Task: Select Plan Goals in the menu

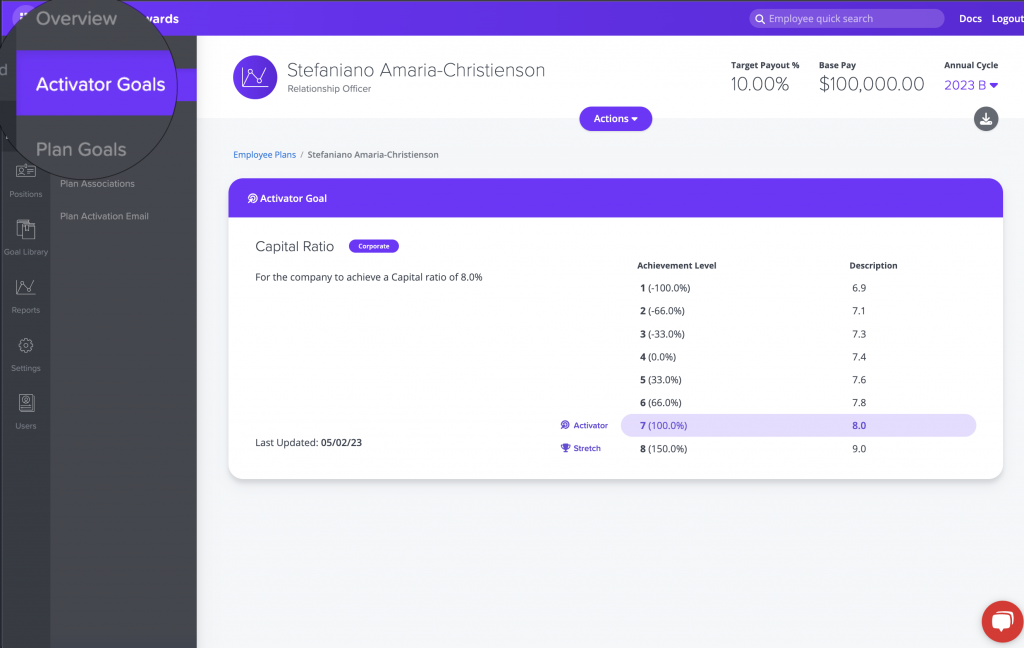Action: click(x=81, y=150)
